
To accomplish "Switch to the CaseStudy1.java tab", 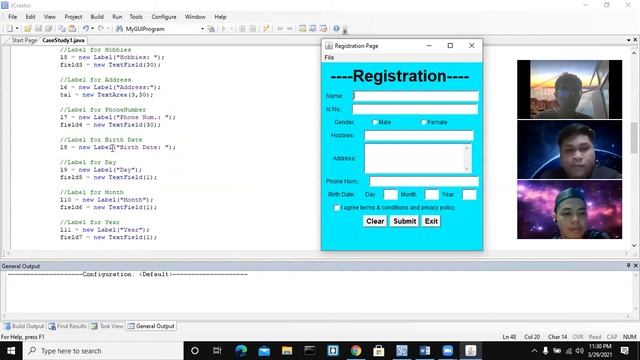I will [64, 40].
